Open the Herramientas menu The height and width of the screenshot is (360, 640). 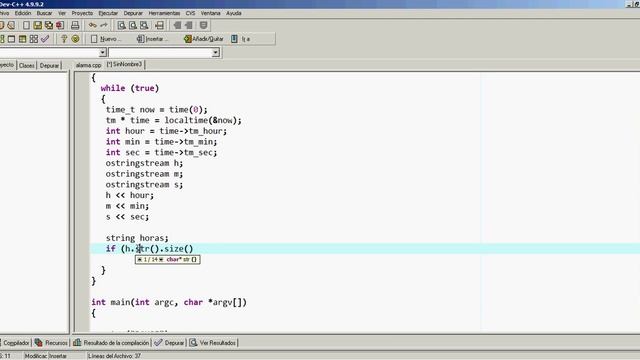[164, 13]
